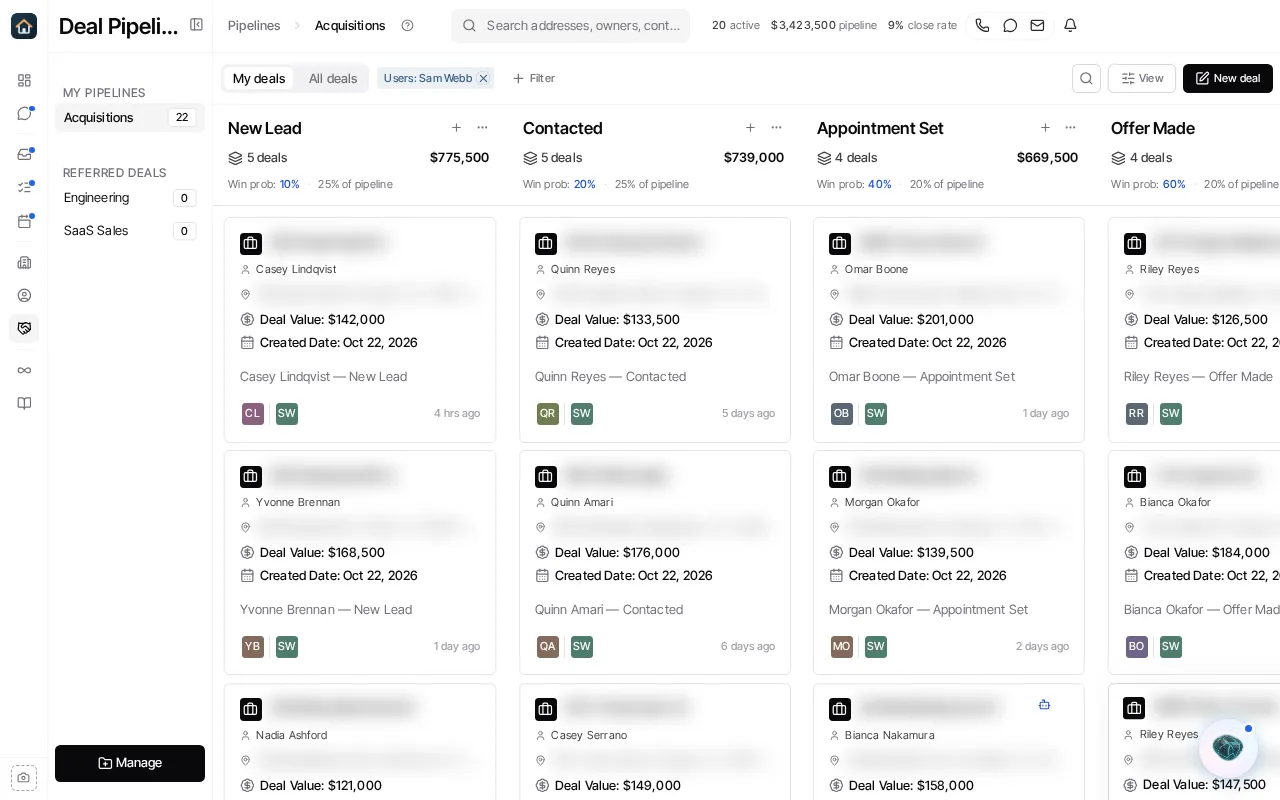Open the mail icon in top bar
Screen dimensions: 1280x800
click(1037, 25)
